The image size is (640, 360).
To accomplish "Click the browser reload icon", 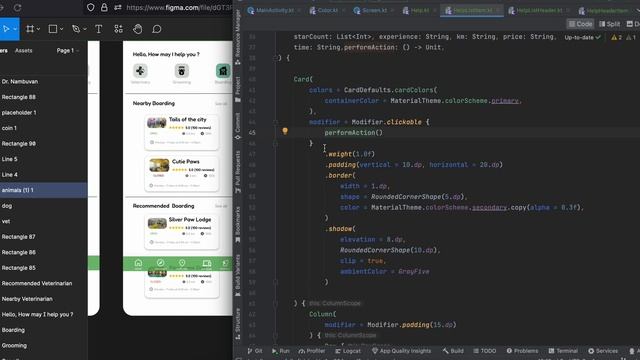I will 18,7.
